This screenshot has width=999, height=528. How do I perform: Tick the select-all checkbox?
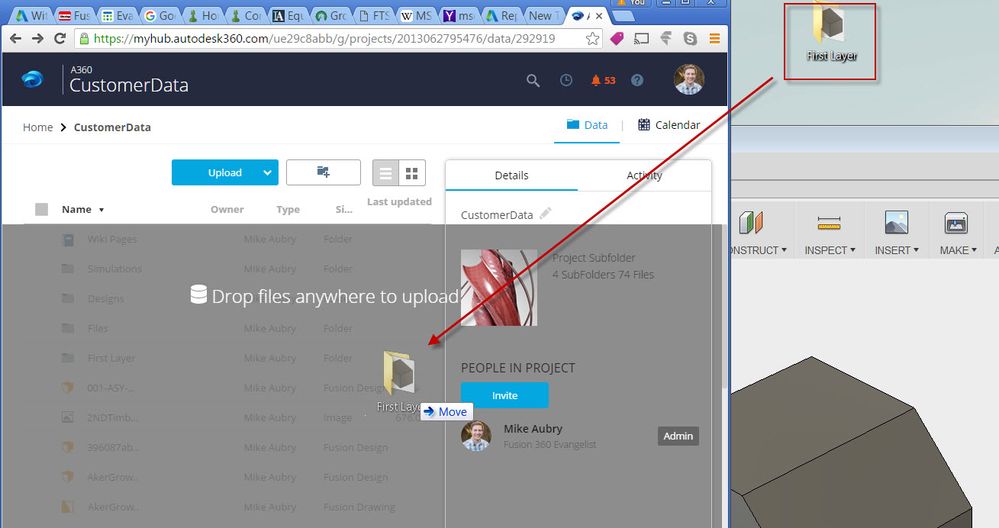click(41, 209)
